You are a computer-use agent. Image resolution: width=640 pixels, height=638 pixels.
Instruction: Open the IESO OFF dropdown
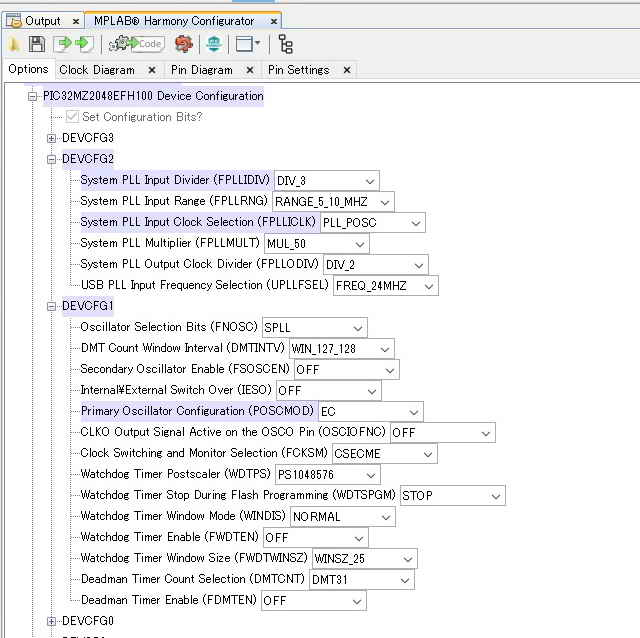329,391
